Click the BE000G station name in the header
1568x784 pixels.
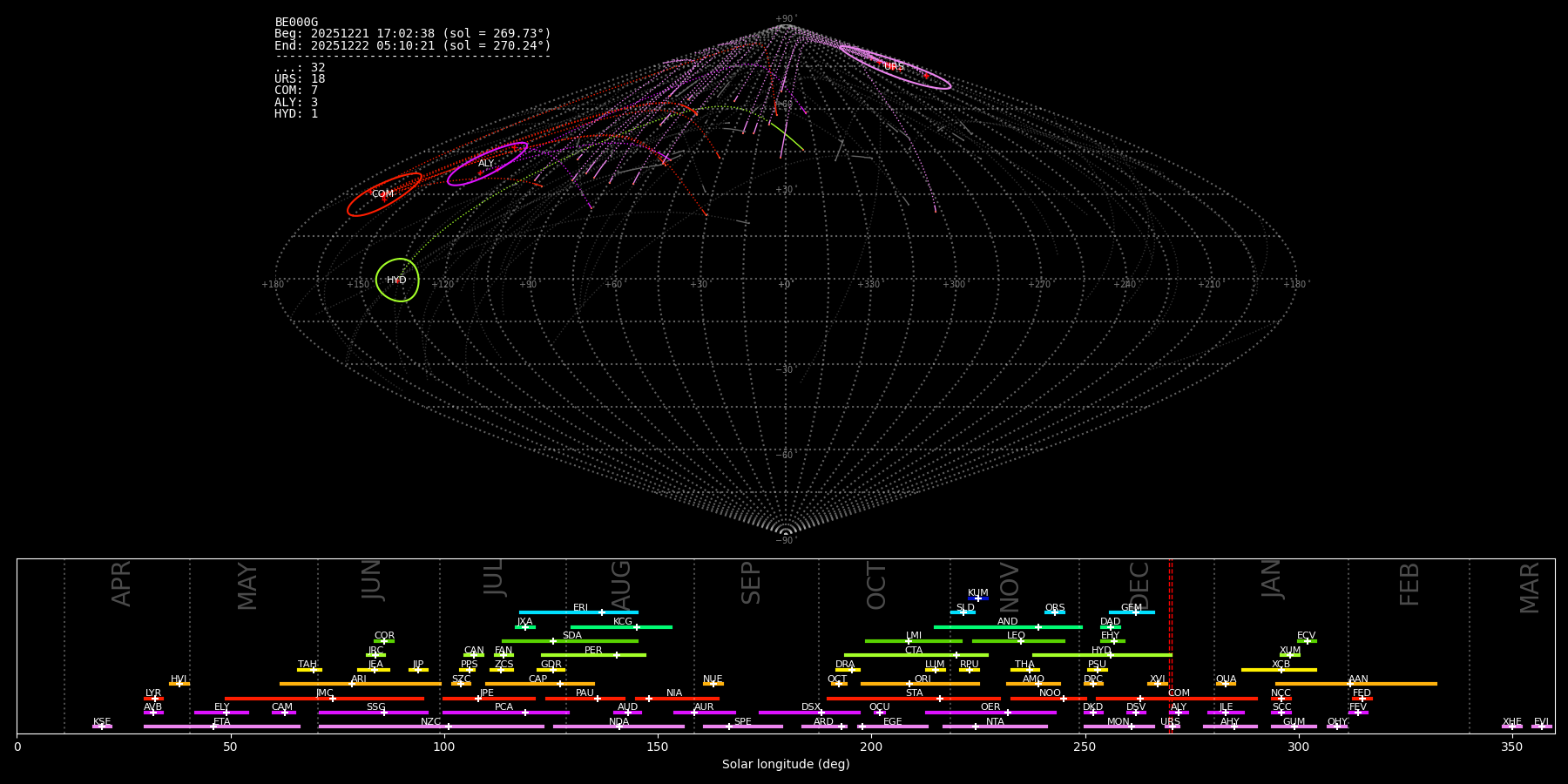[x=296, y=23]
